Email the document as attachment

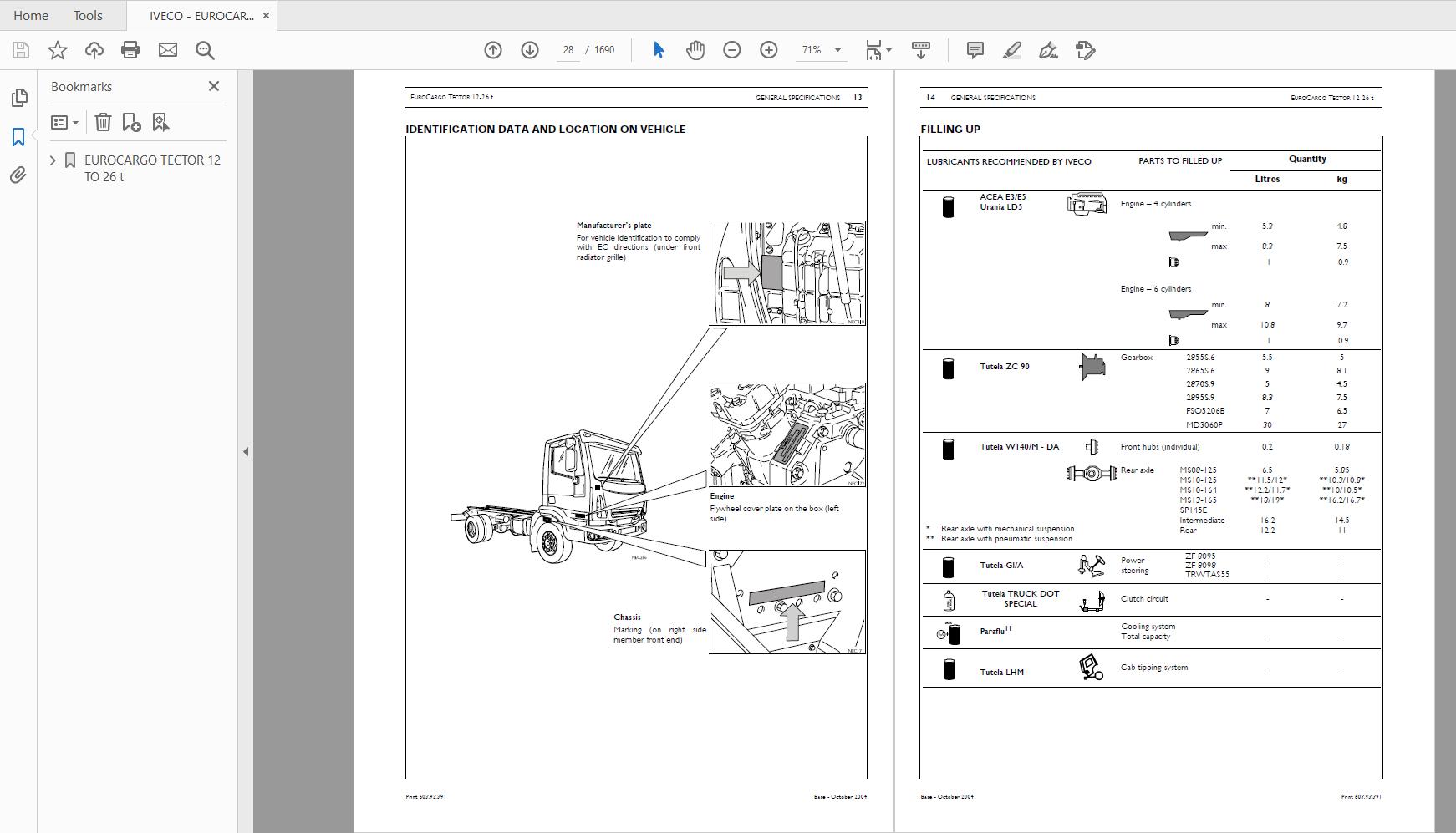[x=169, y=50]
